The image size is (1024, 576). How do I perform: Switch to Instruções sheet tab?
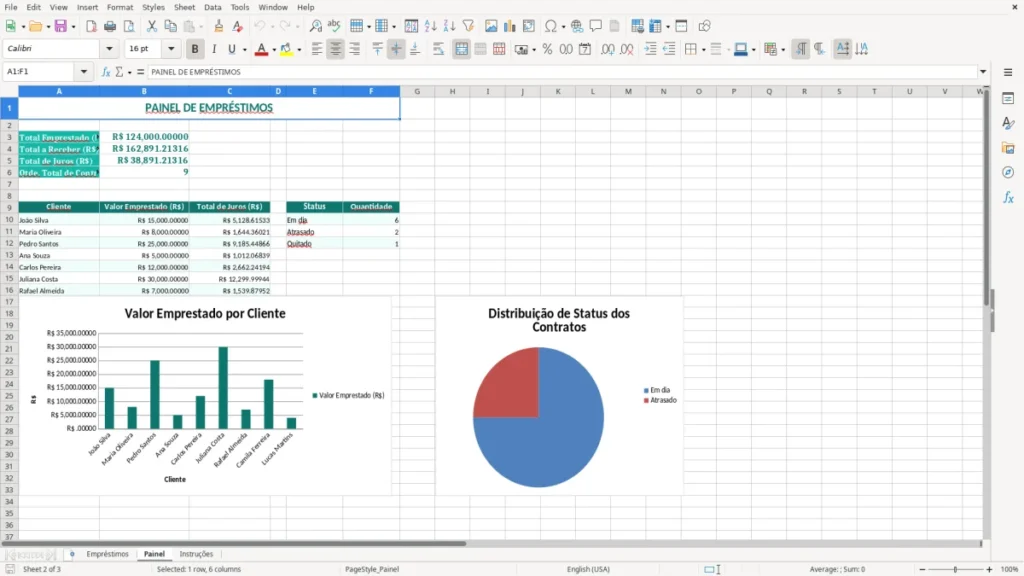pos(196,554)
